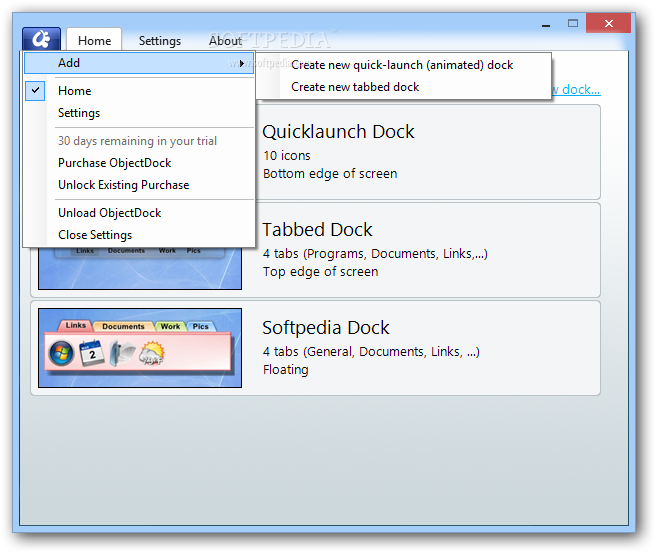The image size is (656, 553).
Task: Click the Add submenu arrow
Action: (x=242, y=63)
